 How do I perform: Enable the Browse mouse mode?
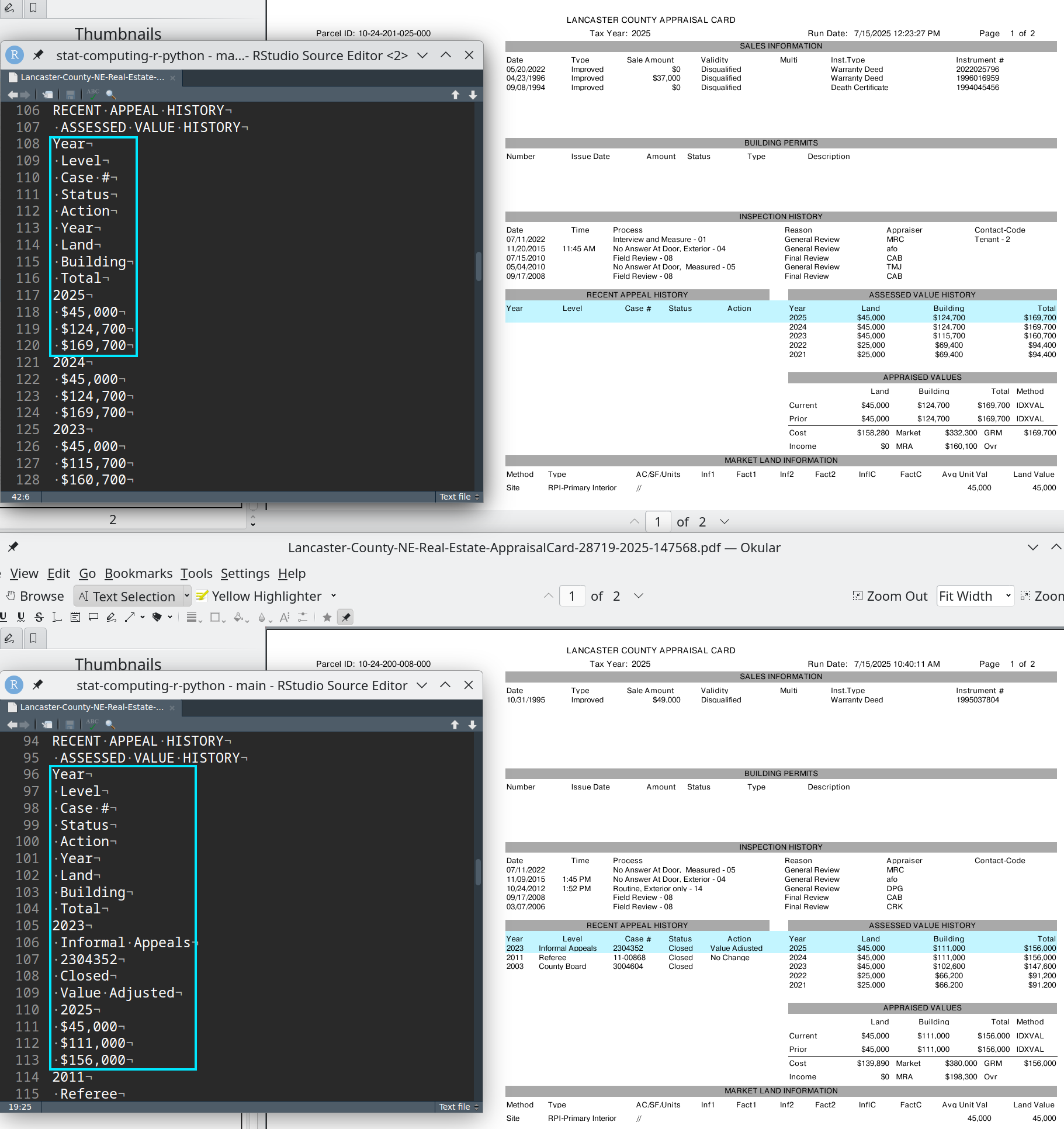[x=35, y=596]
